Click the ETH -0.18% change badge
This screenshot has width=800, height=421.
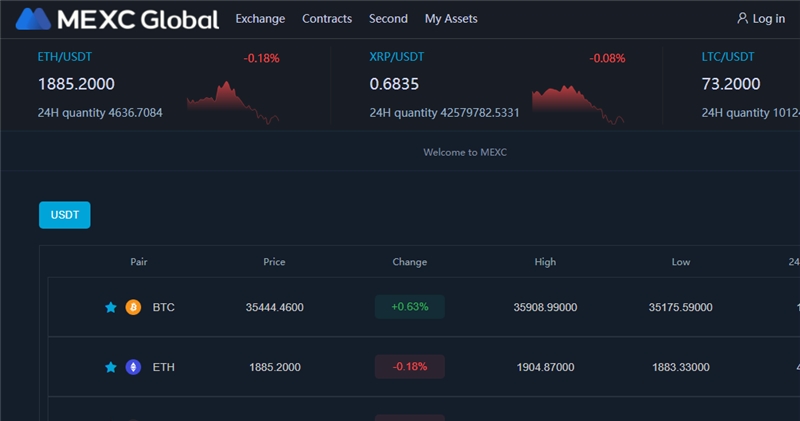410,367
